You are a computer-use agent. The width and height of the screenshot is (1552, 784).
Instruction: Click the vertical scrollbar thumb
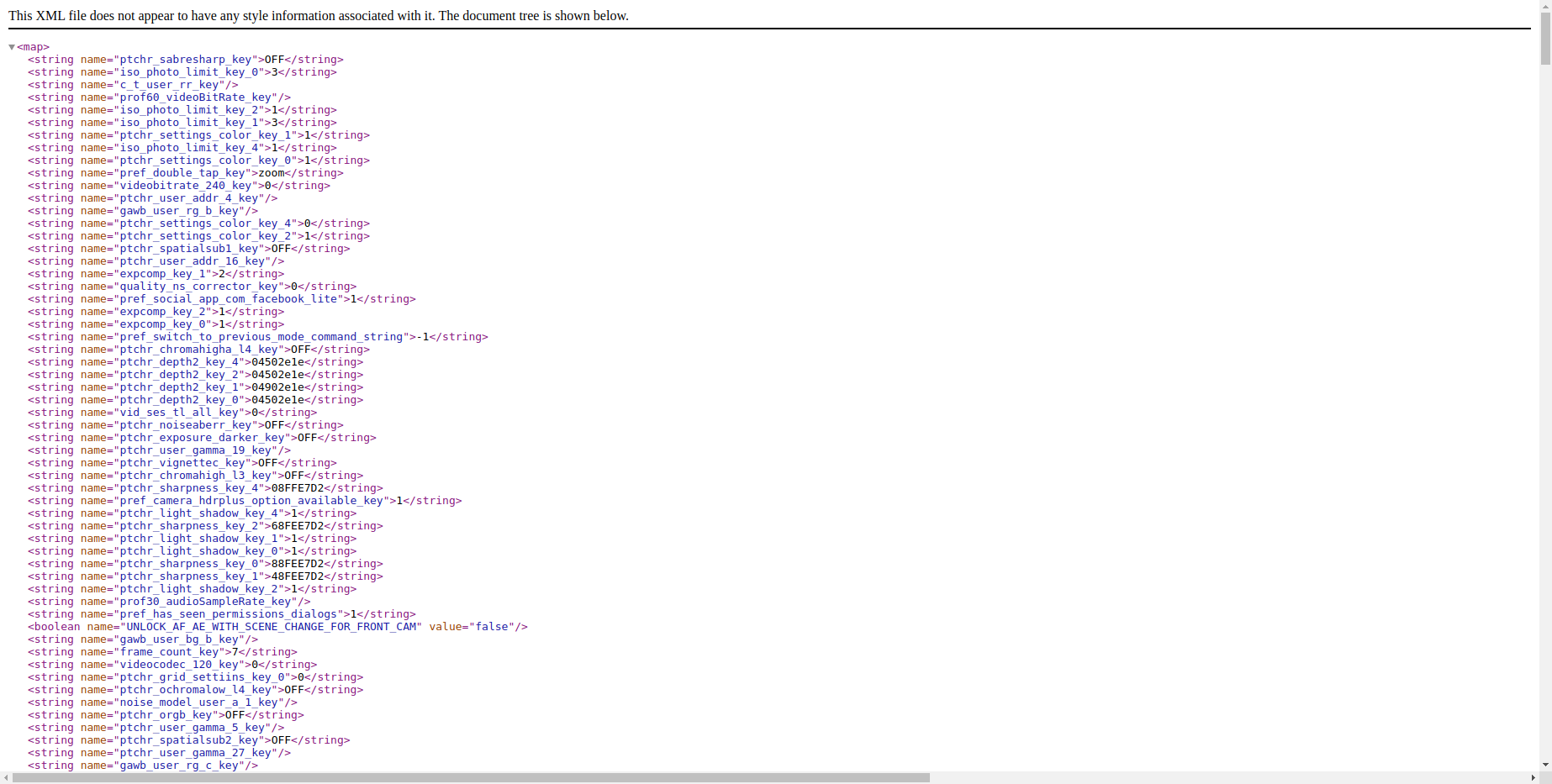[1545, 38]
